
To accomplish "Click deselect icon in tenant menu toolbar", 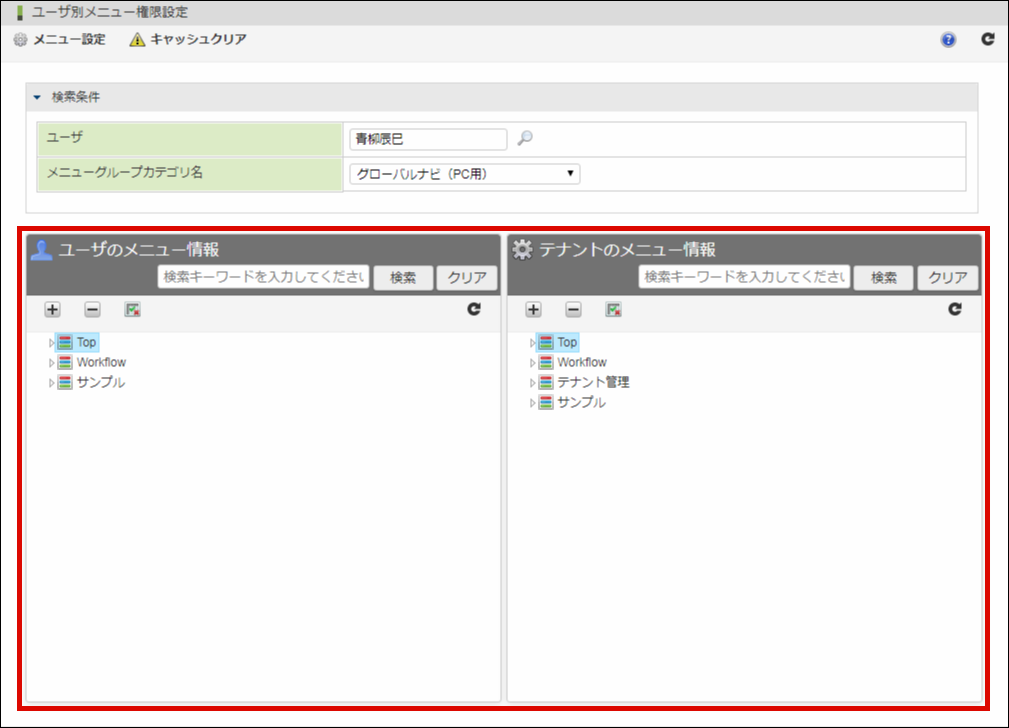I will tap(613, 310).
